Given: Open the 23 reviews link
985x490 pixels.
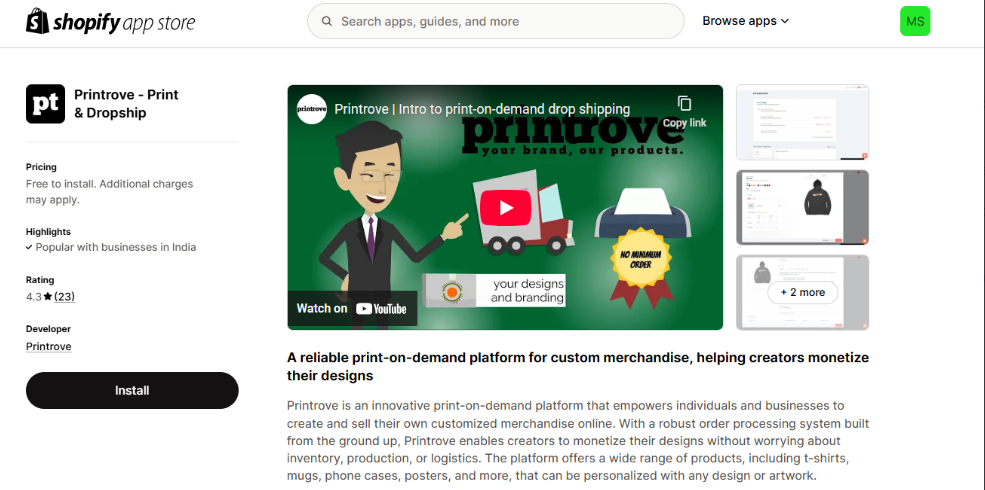Looking at the screenshot, I should coord(64,297).
